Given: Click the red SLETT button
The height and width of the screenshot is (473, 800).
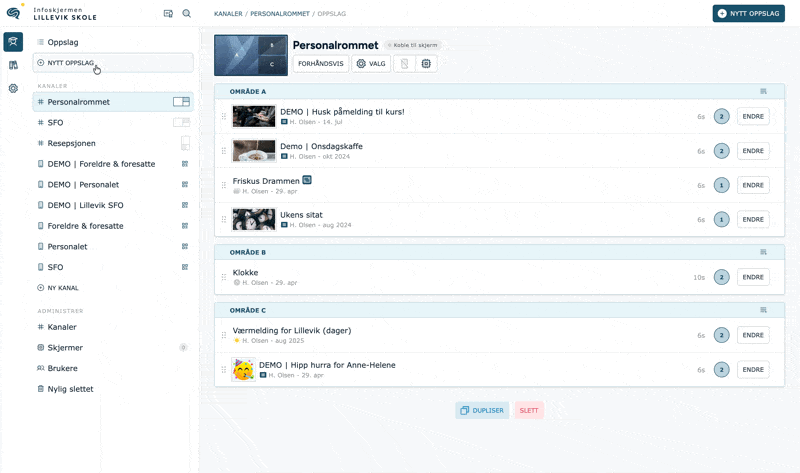Looking at the screenshot, I should coord(529,410).
